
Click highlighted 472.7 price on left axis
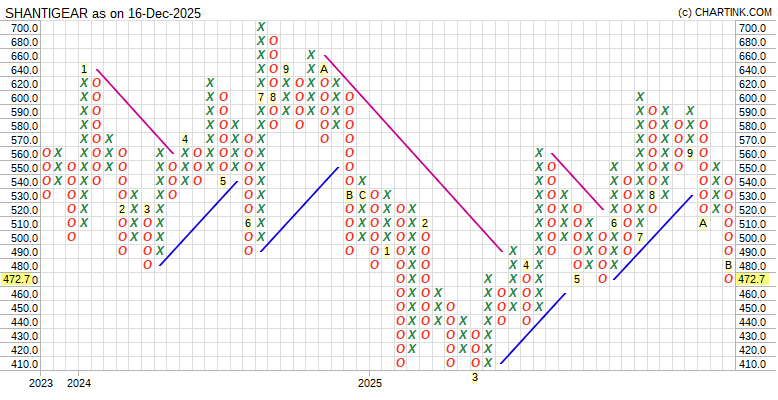[x=20, y=279]
